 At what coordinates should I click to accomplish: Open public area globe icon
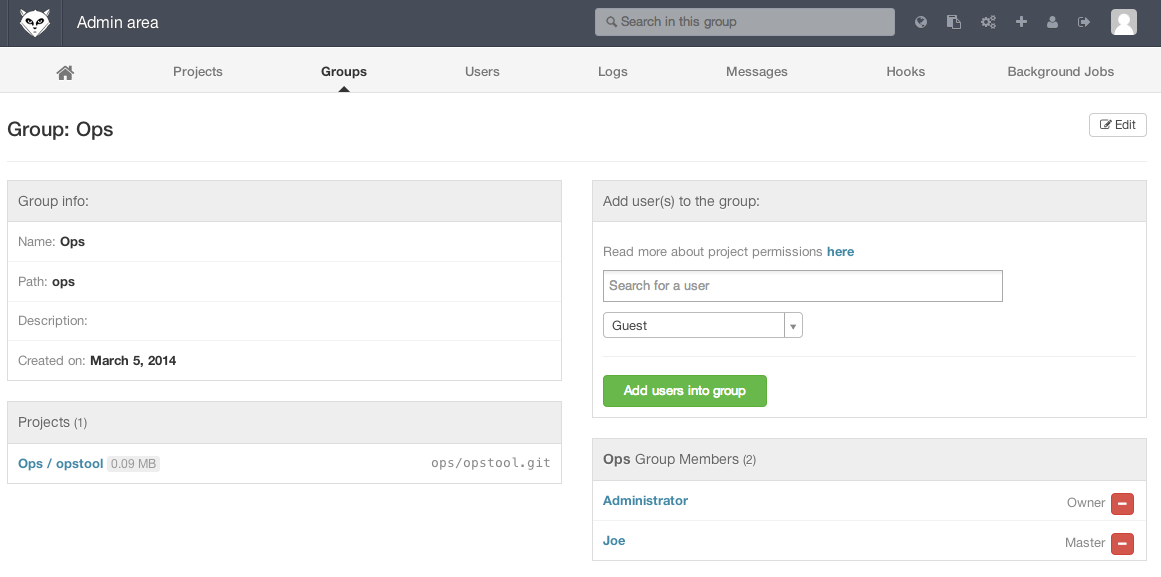[921, 22]
